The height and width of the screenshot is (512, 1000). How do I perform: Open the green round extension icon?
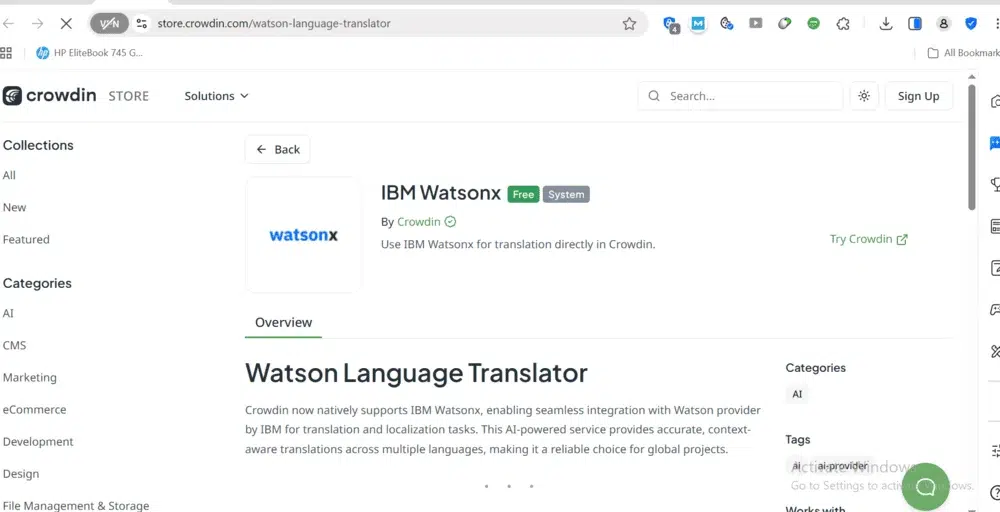(813, 24)
